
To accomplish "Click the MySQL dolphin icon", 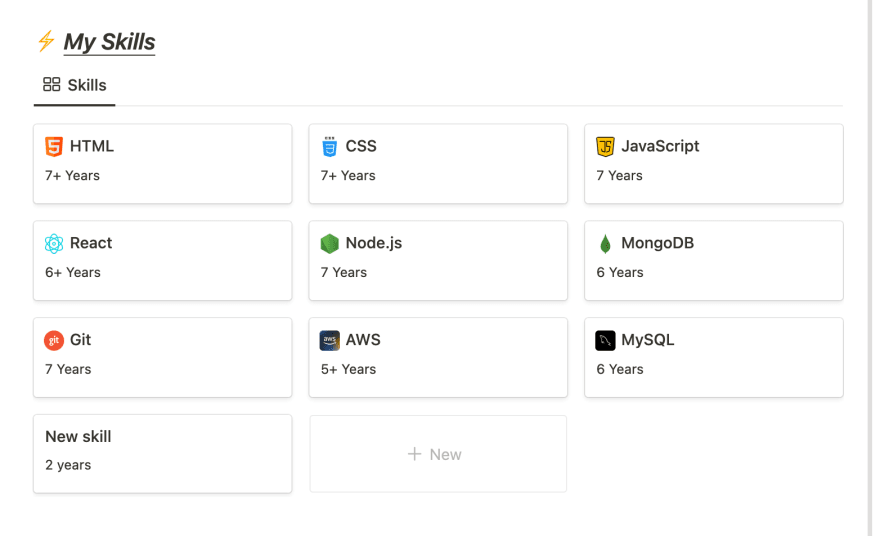I will click(x=605, y=340).
